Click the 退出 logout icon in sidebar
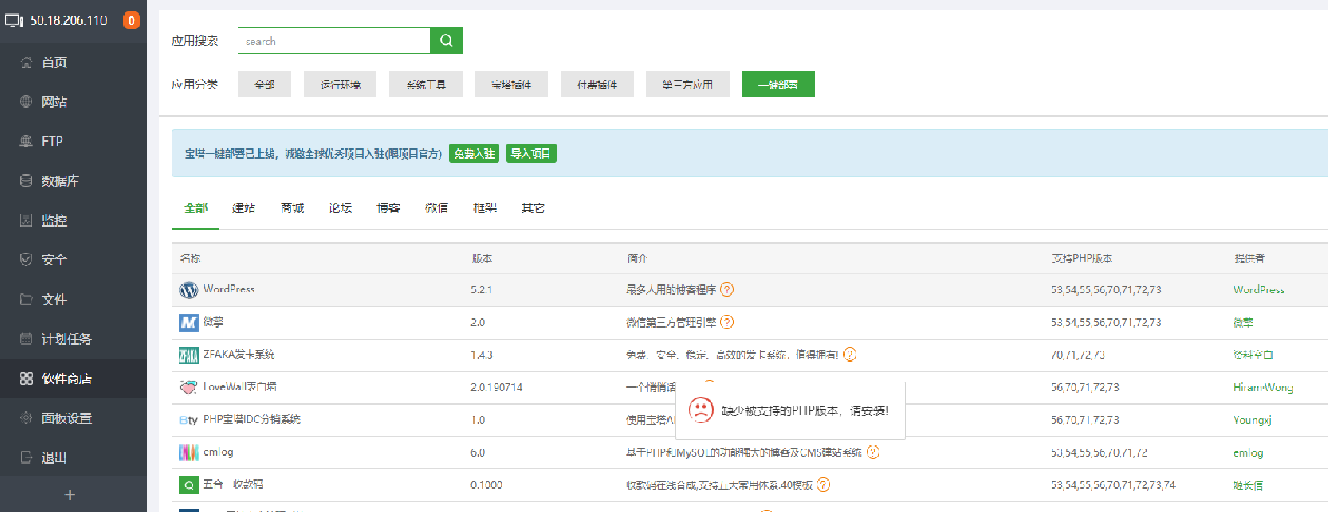Image resolution: width=1328 pixels, height=512 pixels. click(26, 458)
